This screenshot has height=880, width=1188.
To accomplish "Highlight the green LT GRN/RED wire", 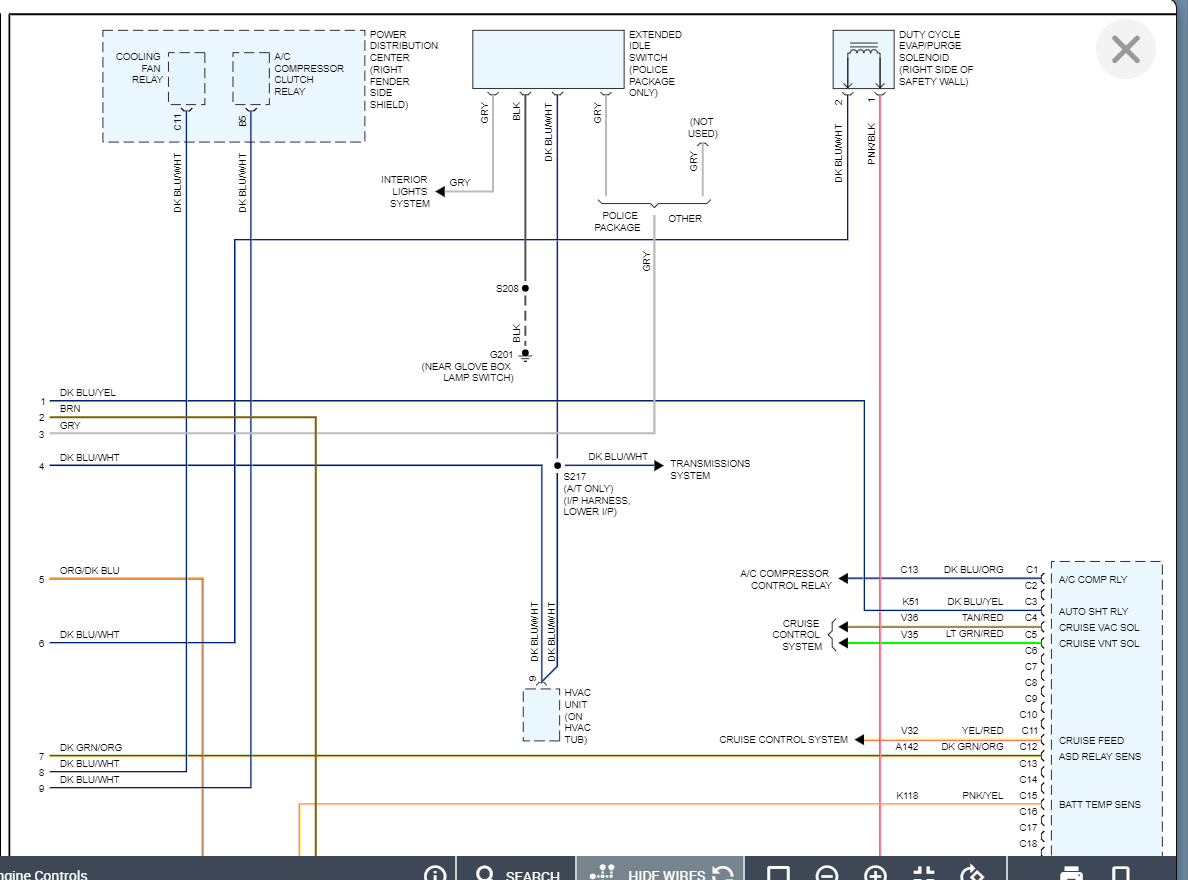I will (940, 643).
